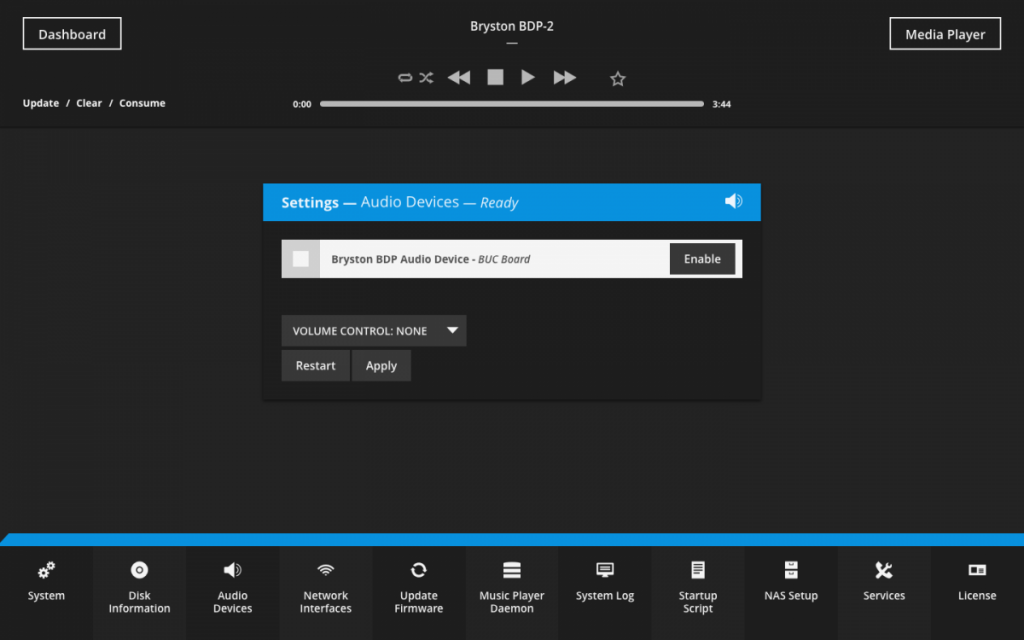Open Update Firmware section

pyautogui.click(x=419, y=593)
